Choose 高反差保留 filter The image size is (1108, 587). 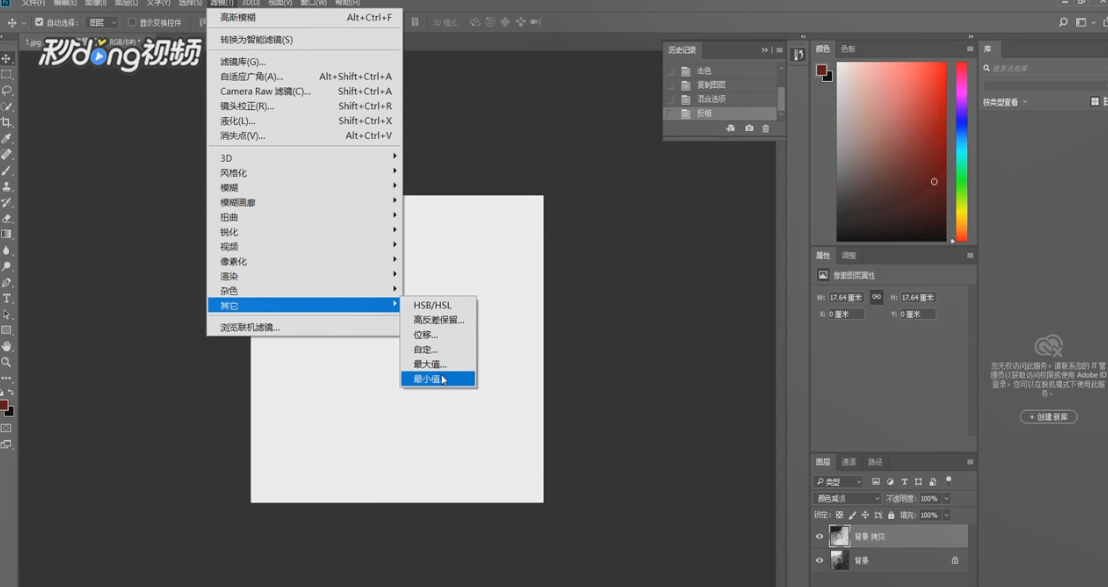coord(438,320)
